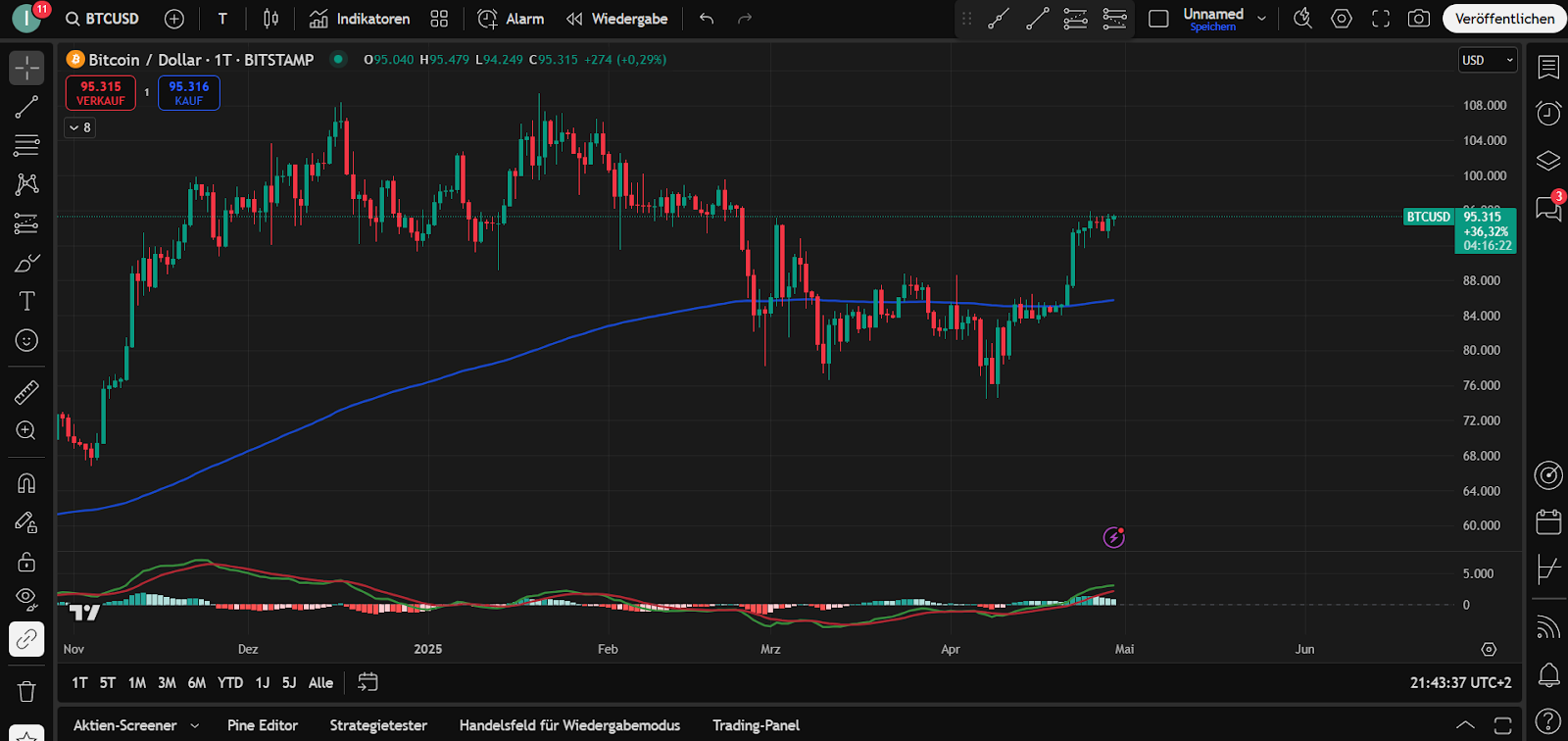
Task: Open the emoji and icons tool
Action: pyautogui.click(x=26, y=340)
